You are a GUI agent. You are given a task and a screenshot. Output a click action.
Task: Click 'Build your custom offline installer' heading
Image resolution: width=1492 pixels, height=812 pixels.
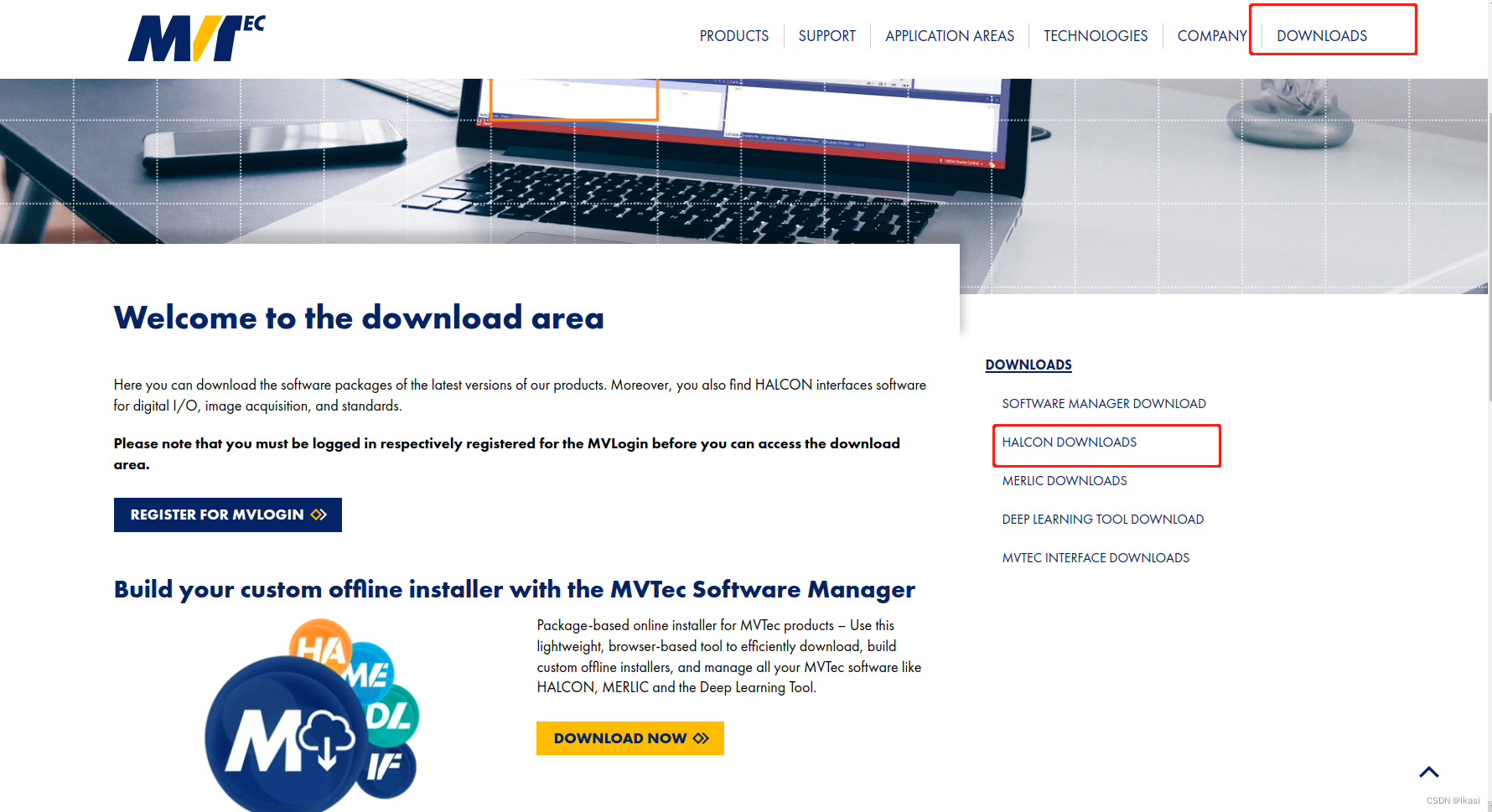tap(515, 590)
